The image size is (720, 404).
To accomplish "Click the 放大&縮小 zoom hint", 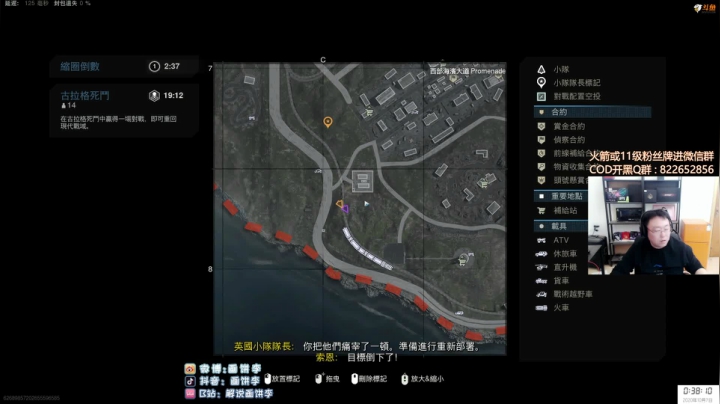I will [x=422, y=379].
